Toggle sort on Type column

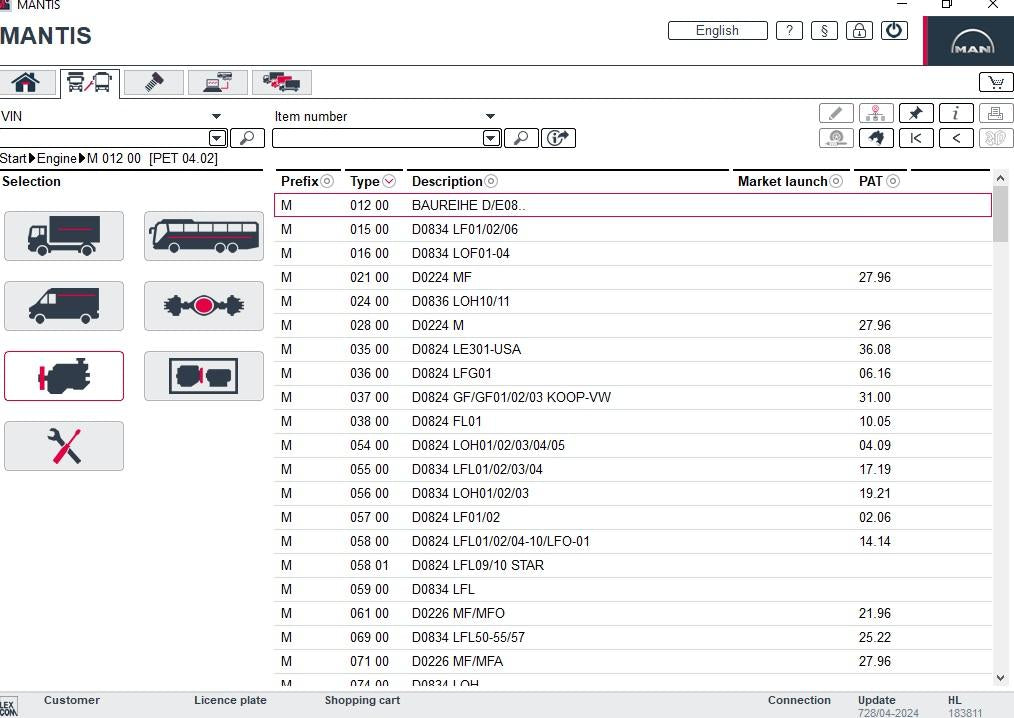click(389, 181)
